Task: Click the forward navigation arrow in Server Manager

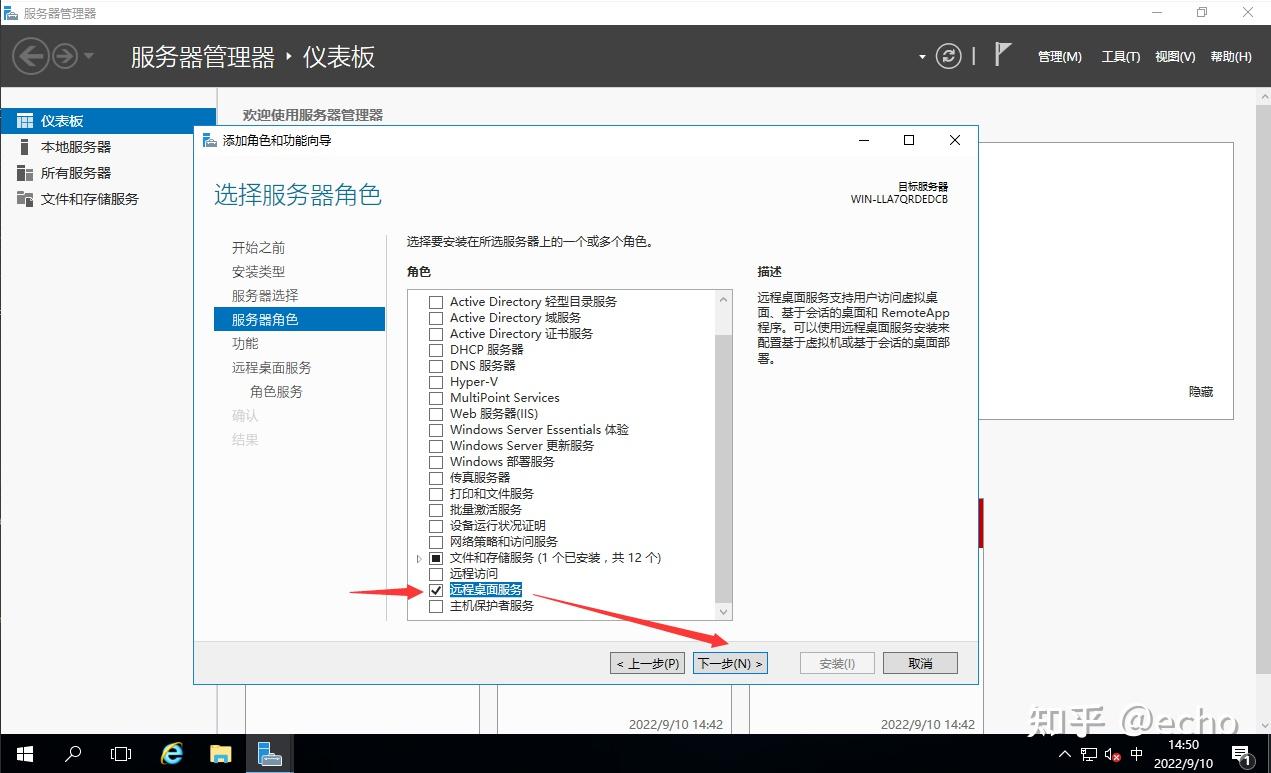Action: pyautogui.click(x=65, y=56)
